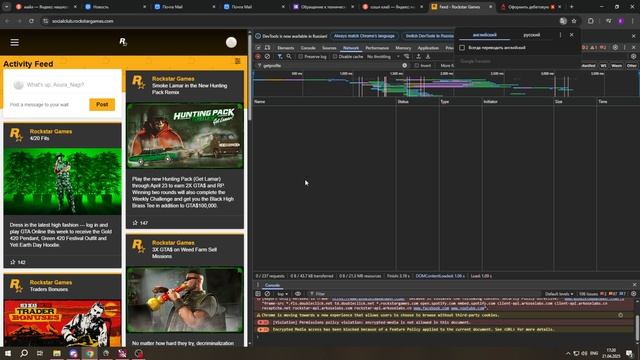
Task: Click the Status column header
Action: (418, 102)
